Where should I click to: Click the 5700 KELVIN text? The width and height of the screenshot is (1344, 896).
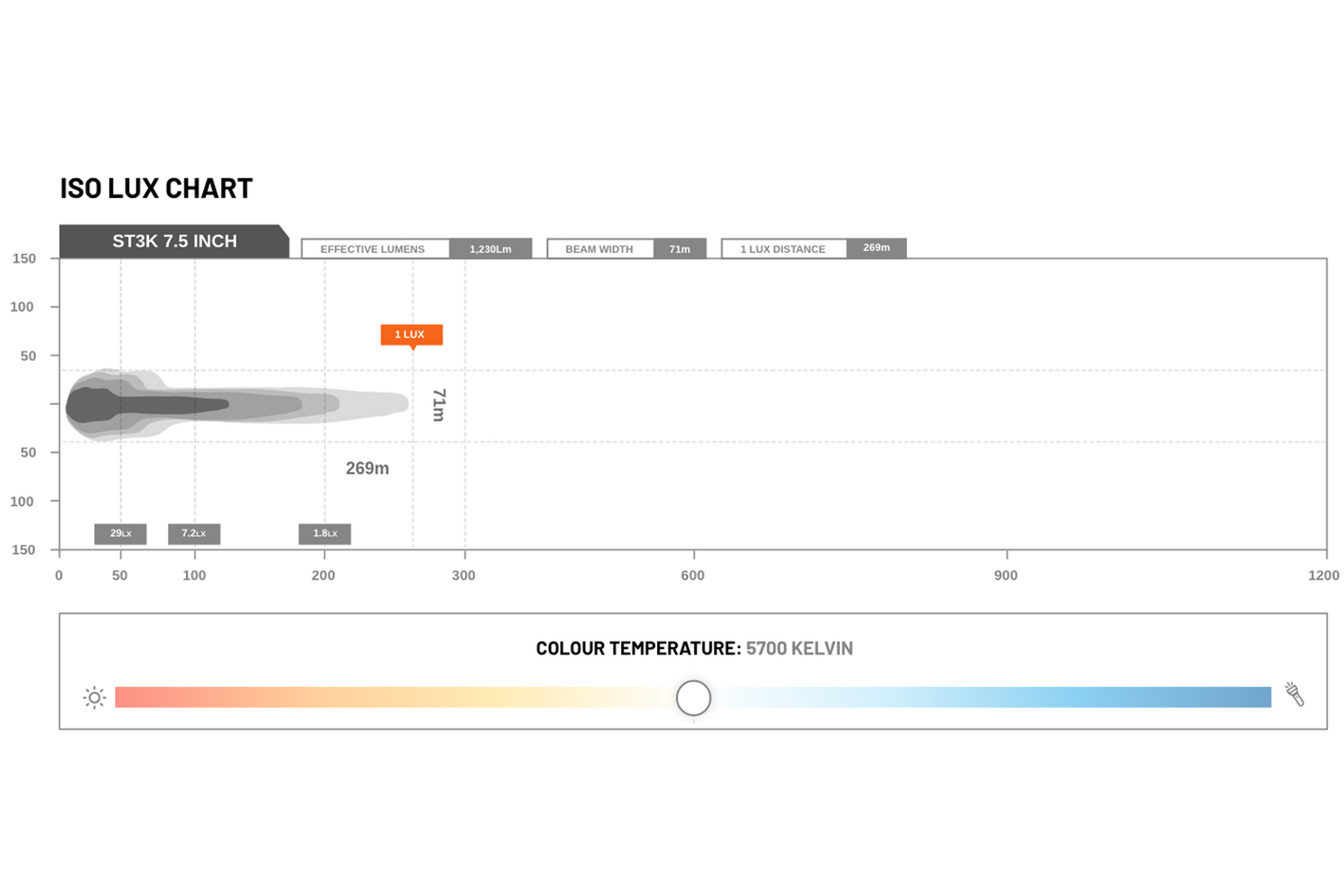pyautogui.click(x=799, y=648)
